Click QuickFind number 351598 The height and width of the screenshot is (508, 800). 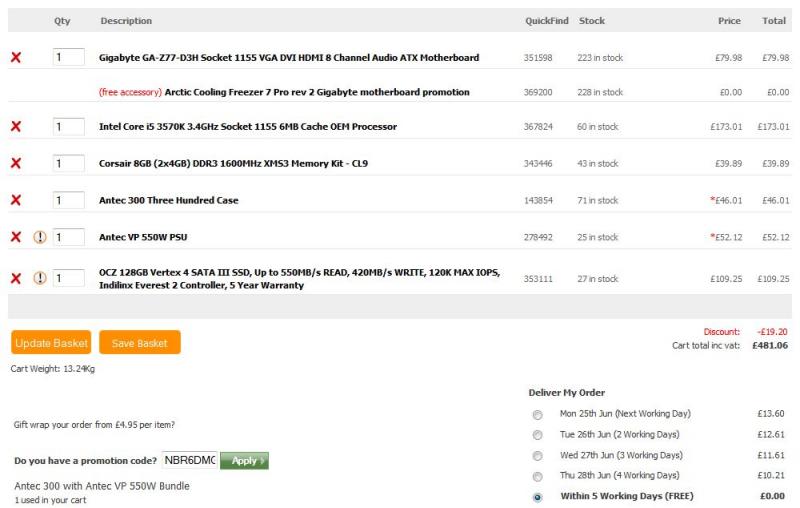(538, 58)
